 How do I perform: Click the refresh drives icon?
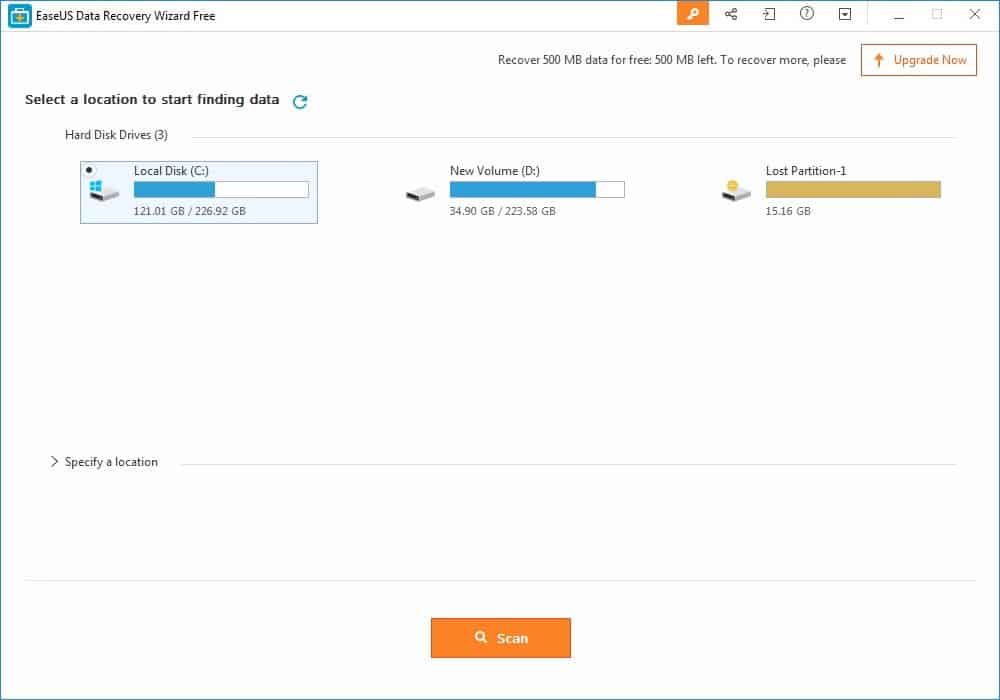tap(300, 101)
